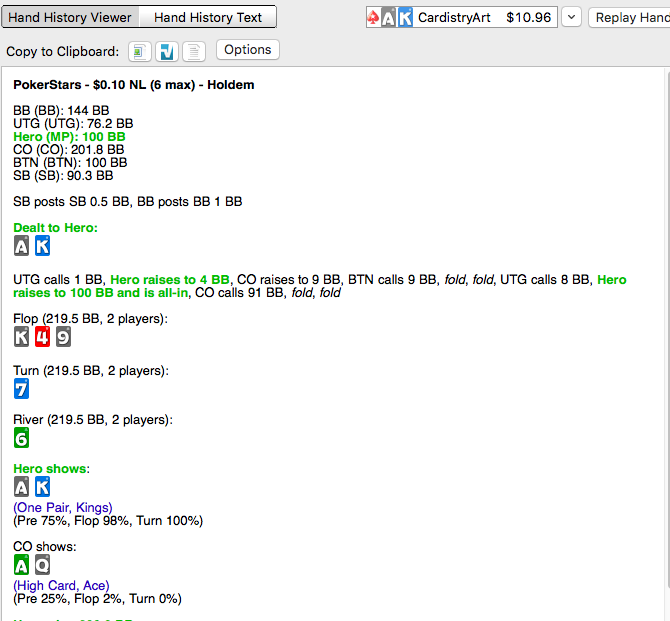This screenshot has width=670, height=621.
Task: Click the gray 9 flop card
Action: tap(63, 337)
